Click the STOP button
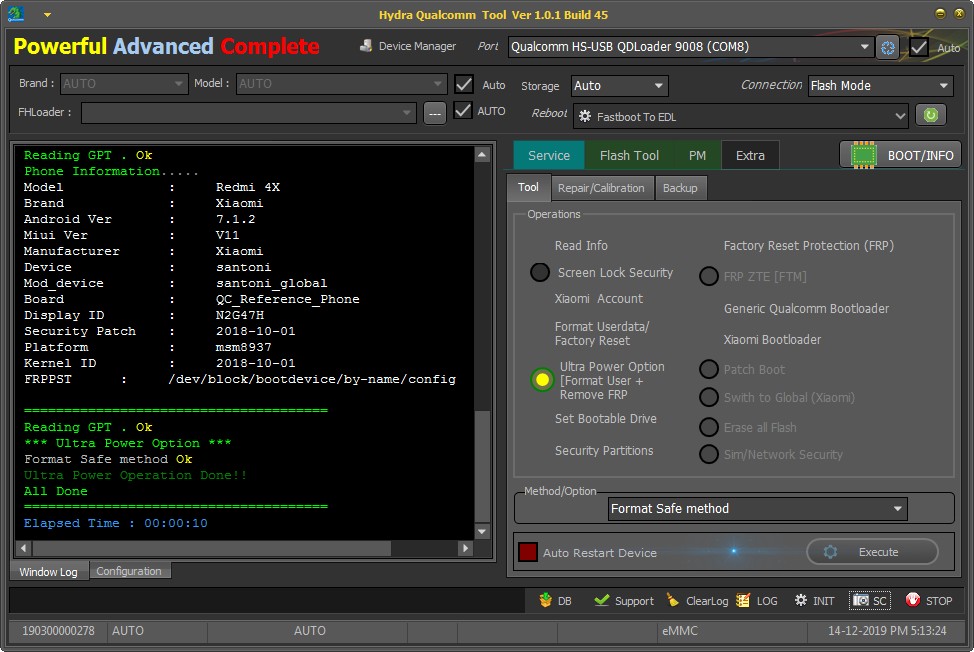This screenshot has width=974, height=652. coord(929,600)
